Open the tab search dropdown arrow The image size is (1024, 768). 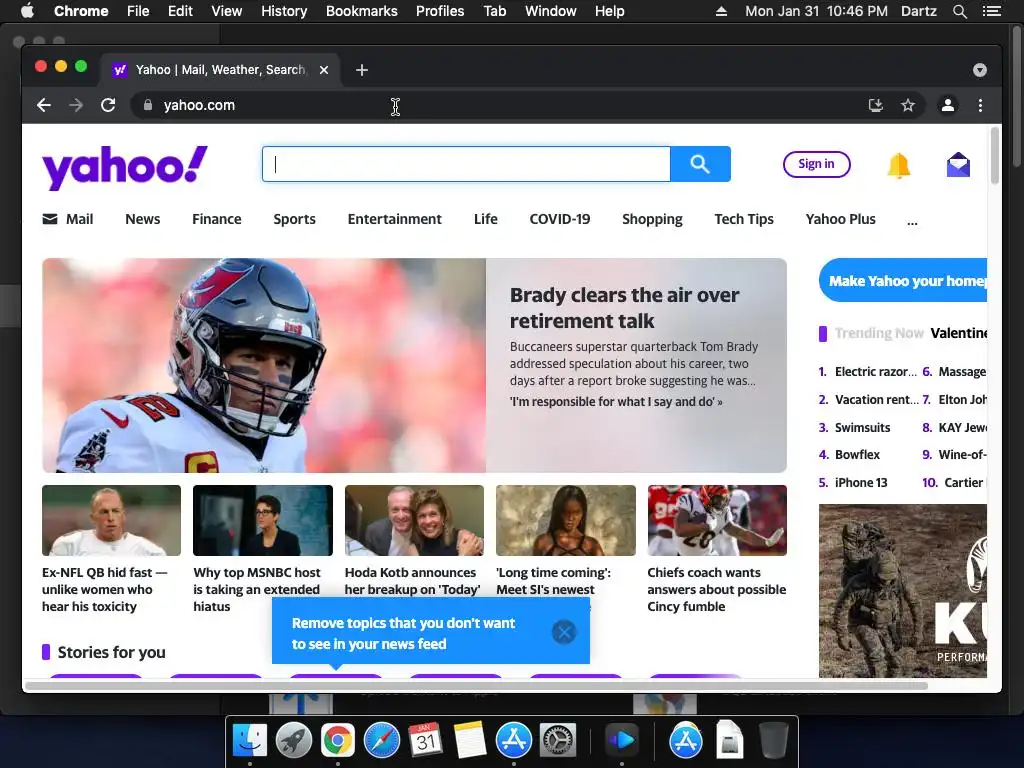coord(980,70)
